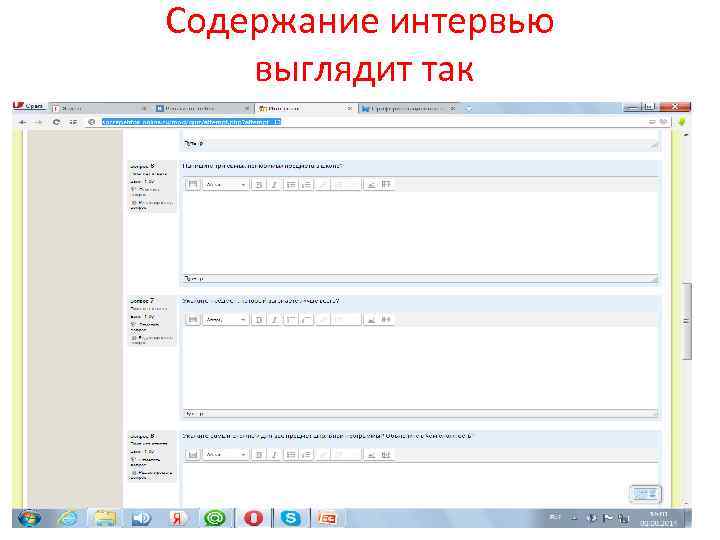
Task: Open green circular app on taskbar
Action: [215, 518]
